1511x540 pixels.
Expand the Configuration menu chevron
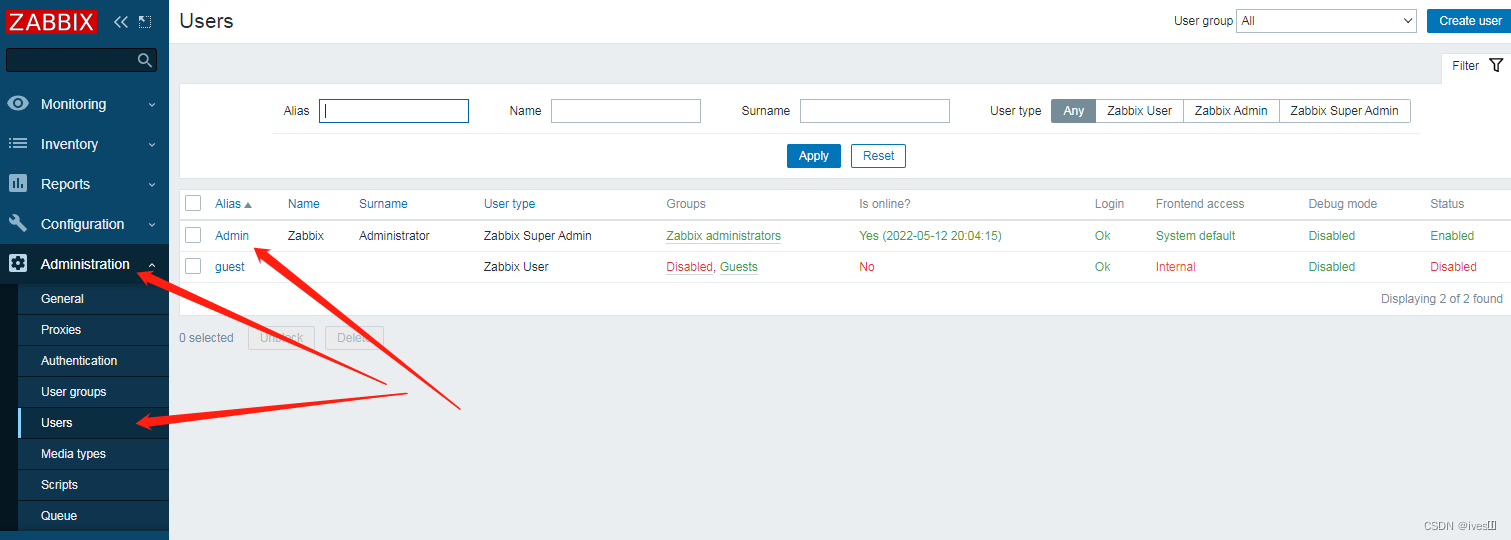152,224
